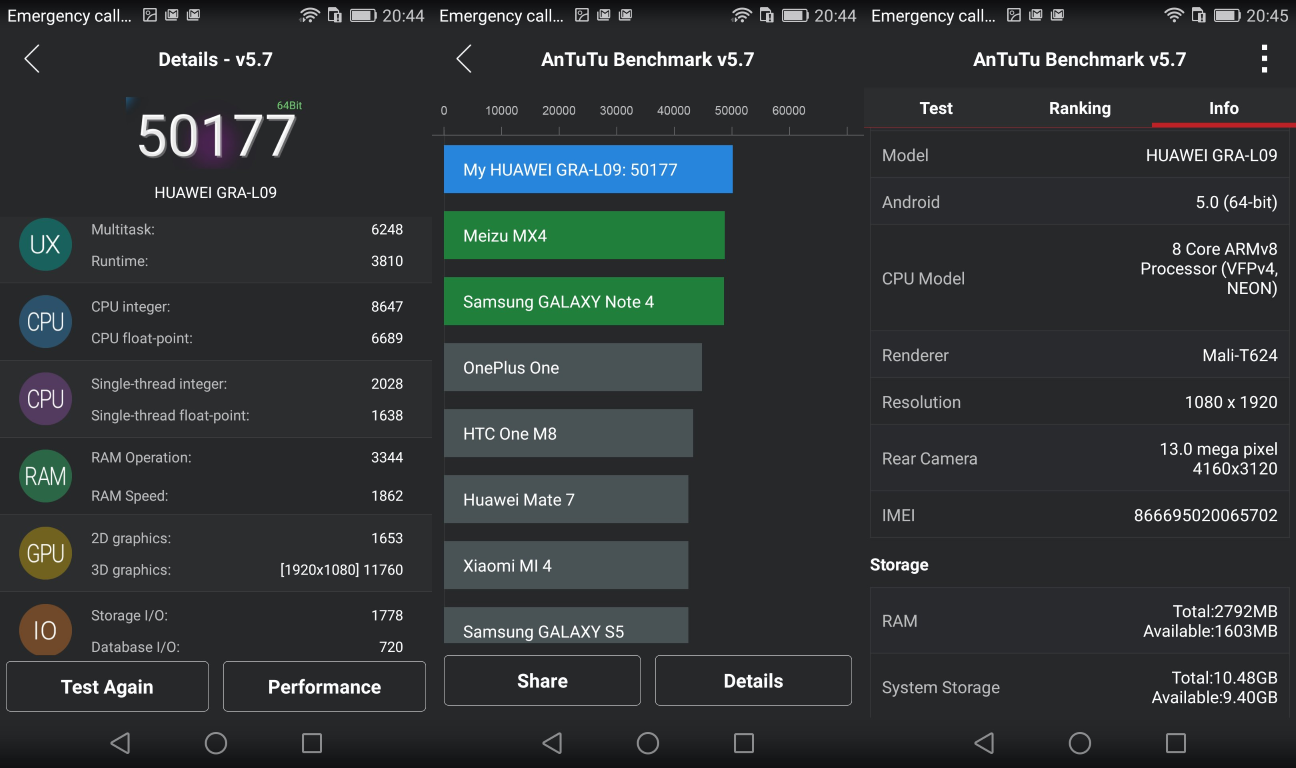Tap the Single-thread integer row
This screenshot has width=1296, height=768.
247,384
